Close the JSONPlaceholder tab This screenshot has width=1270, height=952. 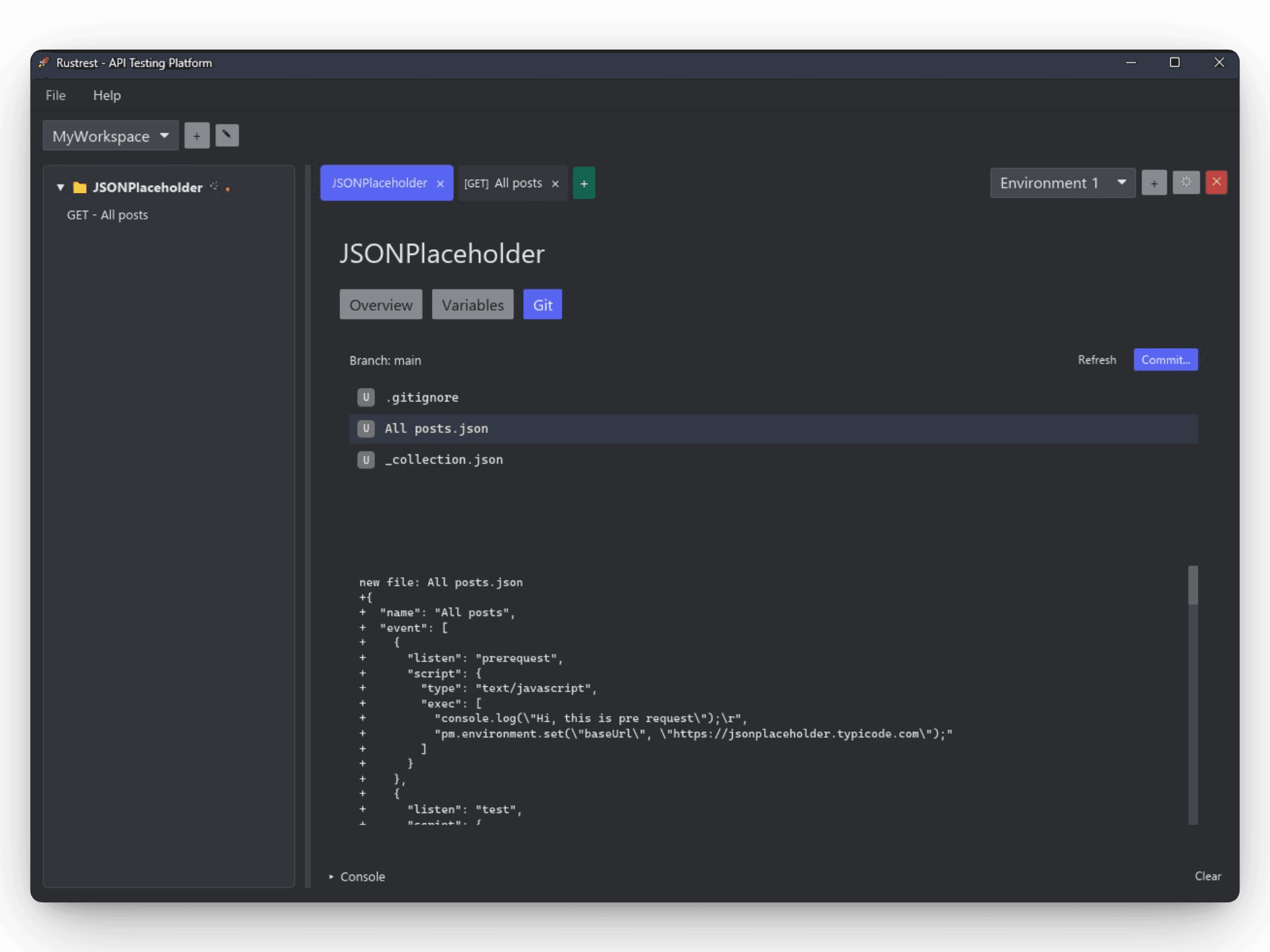coord(440,184)
